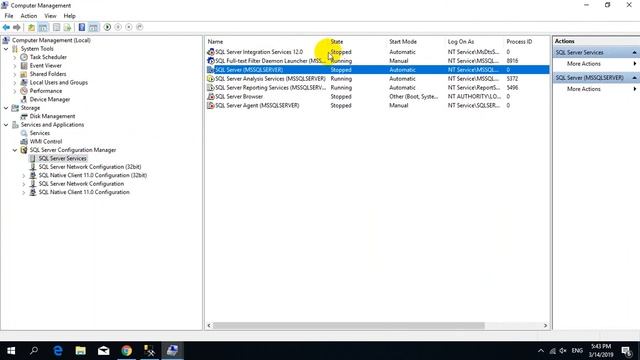The image size is (640, 360).
Task: Select SQL Server Reporting Services row
Action: pyautogui.click(x=378, y=88)
